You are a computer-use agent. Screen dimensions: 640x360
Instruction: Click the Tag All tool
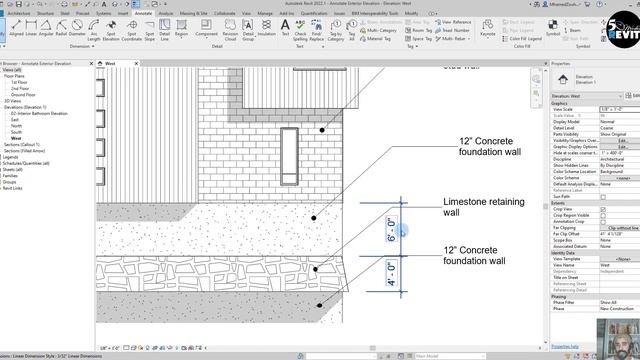pyautogui.click(x=351, y=30)
